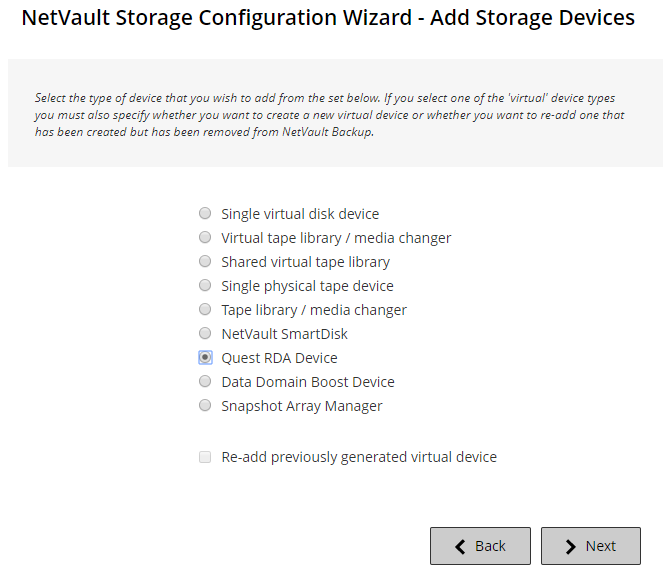This screenshot has height=580, width=671.
Task: Pick Single physical tape device option
Action: tap(205, 286)
